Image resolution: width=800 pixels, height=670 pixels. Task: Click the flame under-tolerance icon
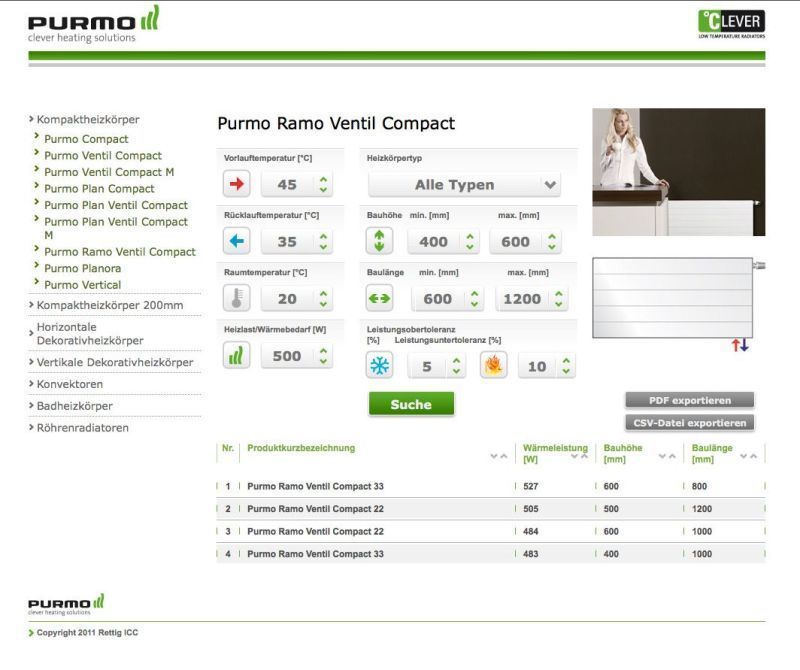[493, 365]
